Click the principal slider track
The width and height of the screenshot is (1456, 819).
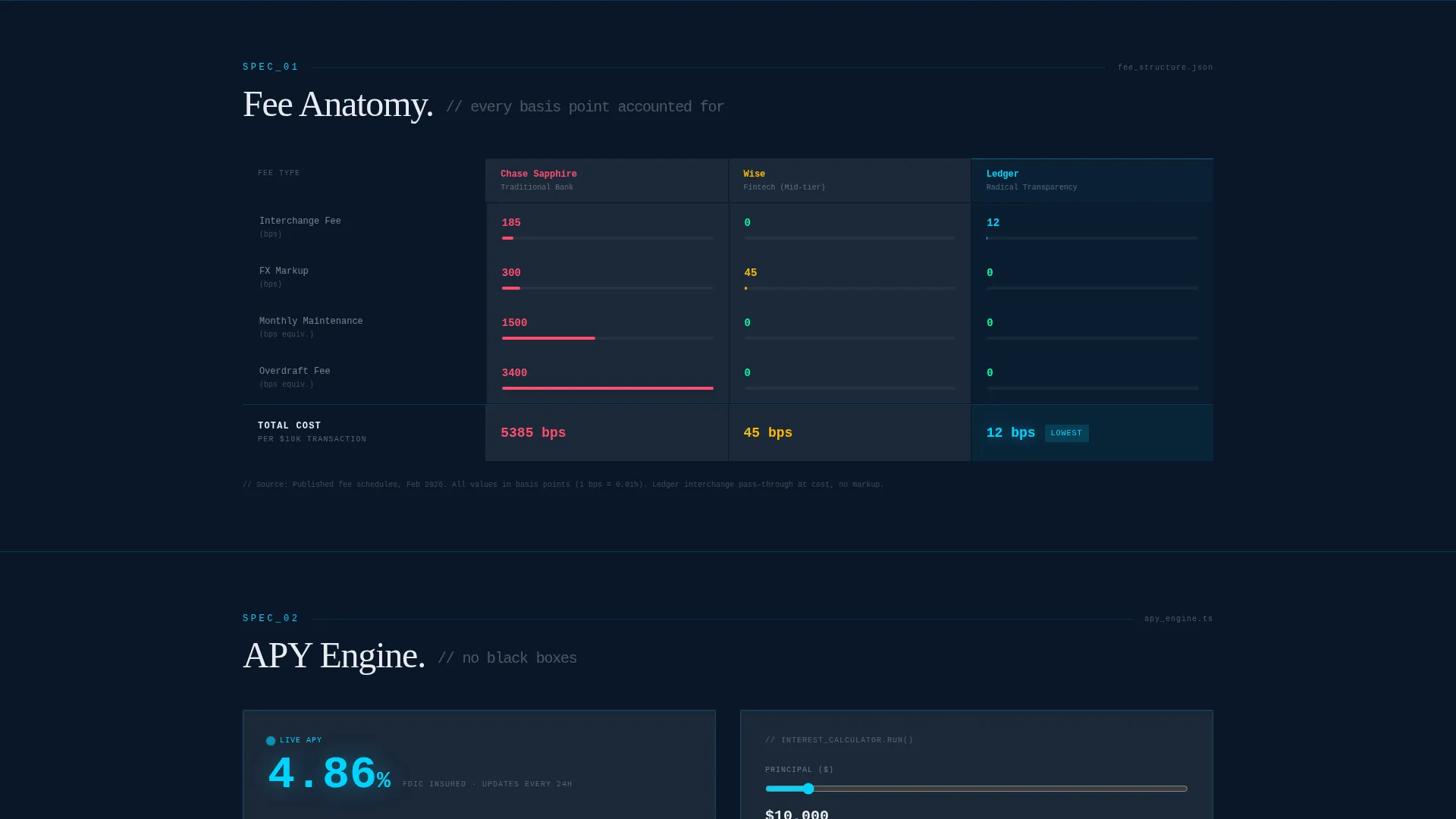point(977,789)
